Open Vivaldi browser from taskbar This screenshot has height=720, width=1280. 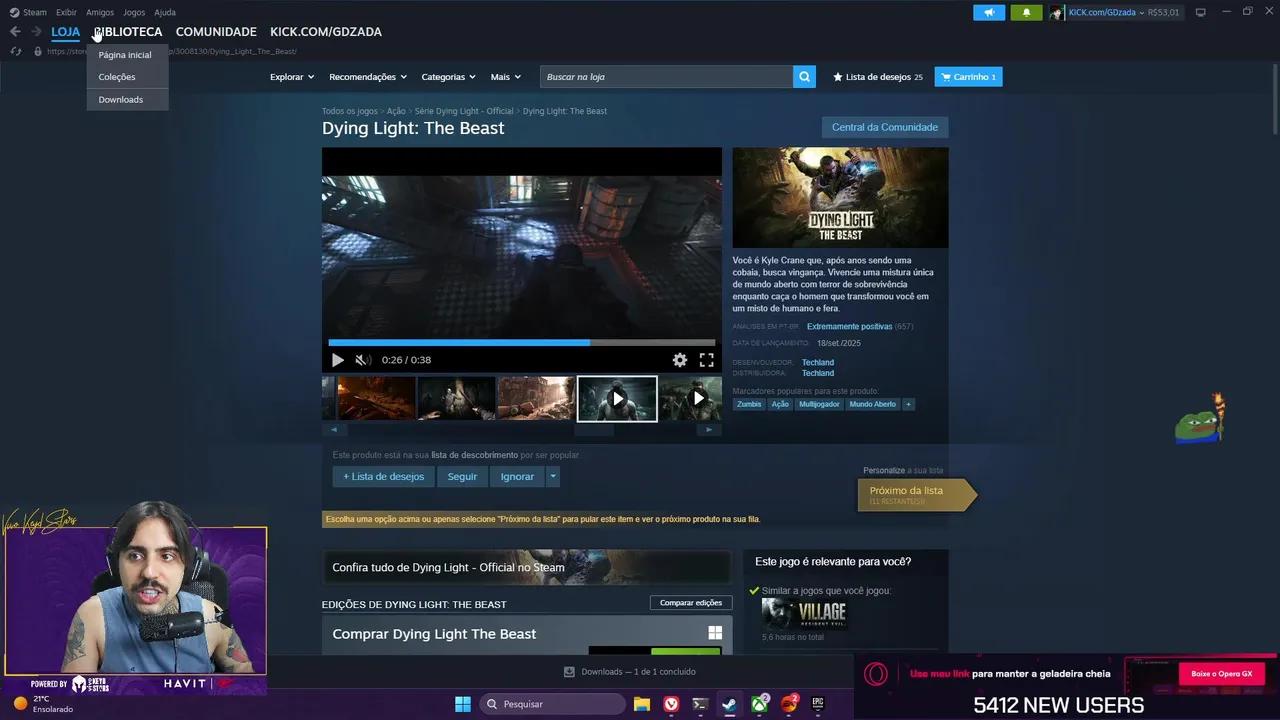(x=671, y=704)
